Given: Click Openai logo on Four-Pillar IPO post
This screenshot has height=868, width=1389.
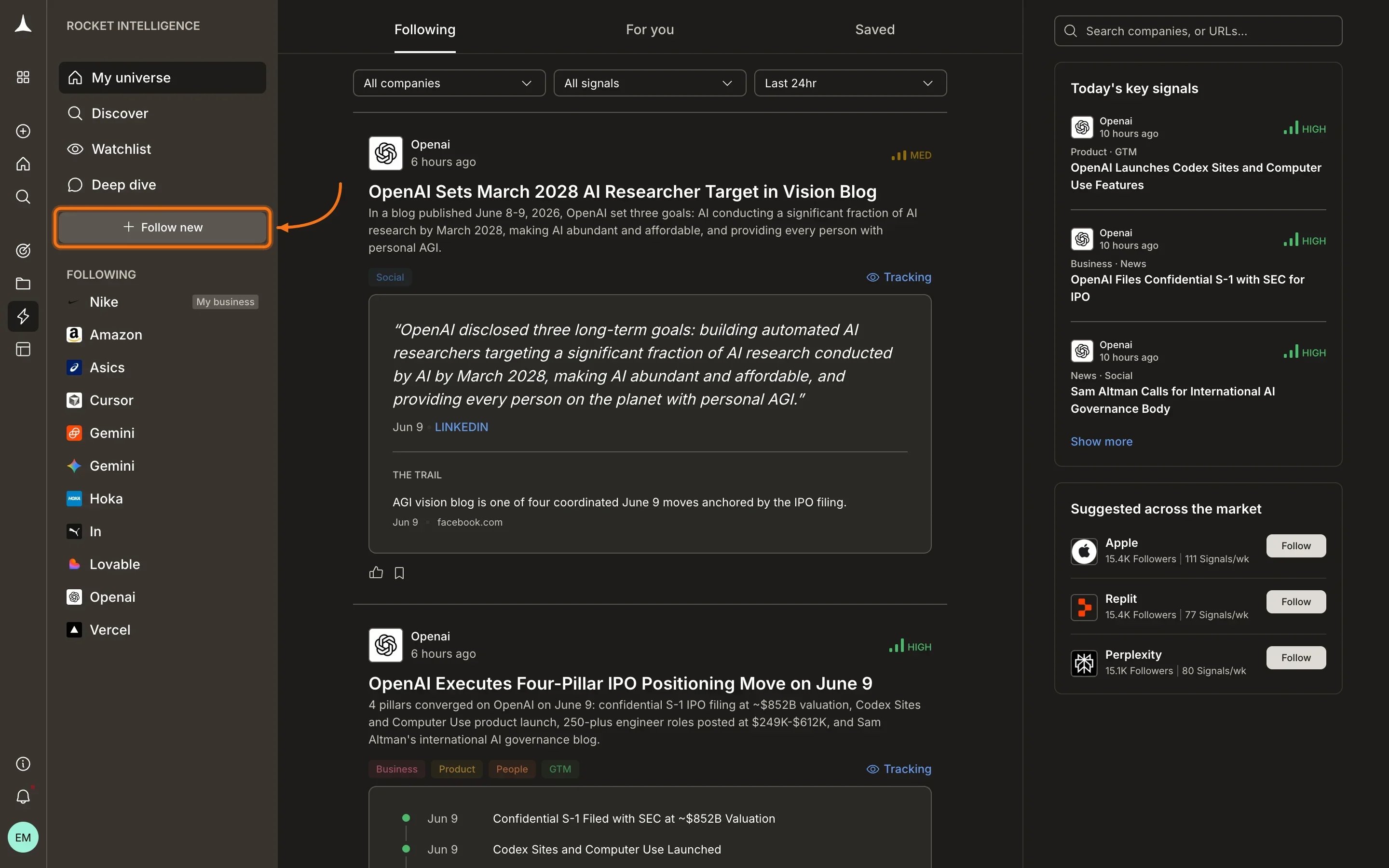Looking at the screenshot, I should click(386, 645).
